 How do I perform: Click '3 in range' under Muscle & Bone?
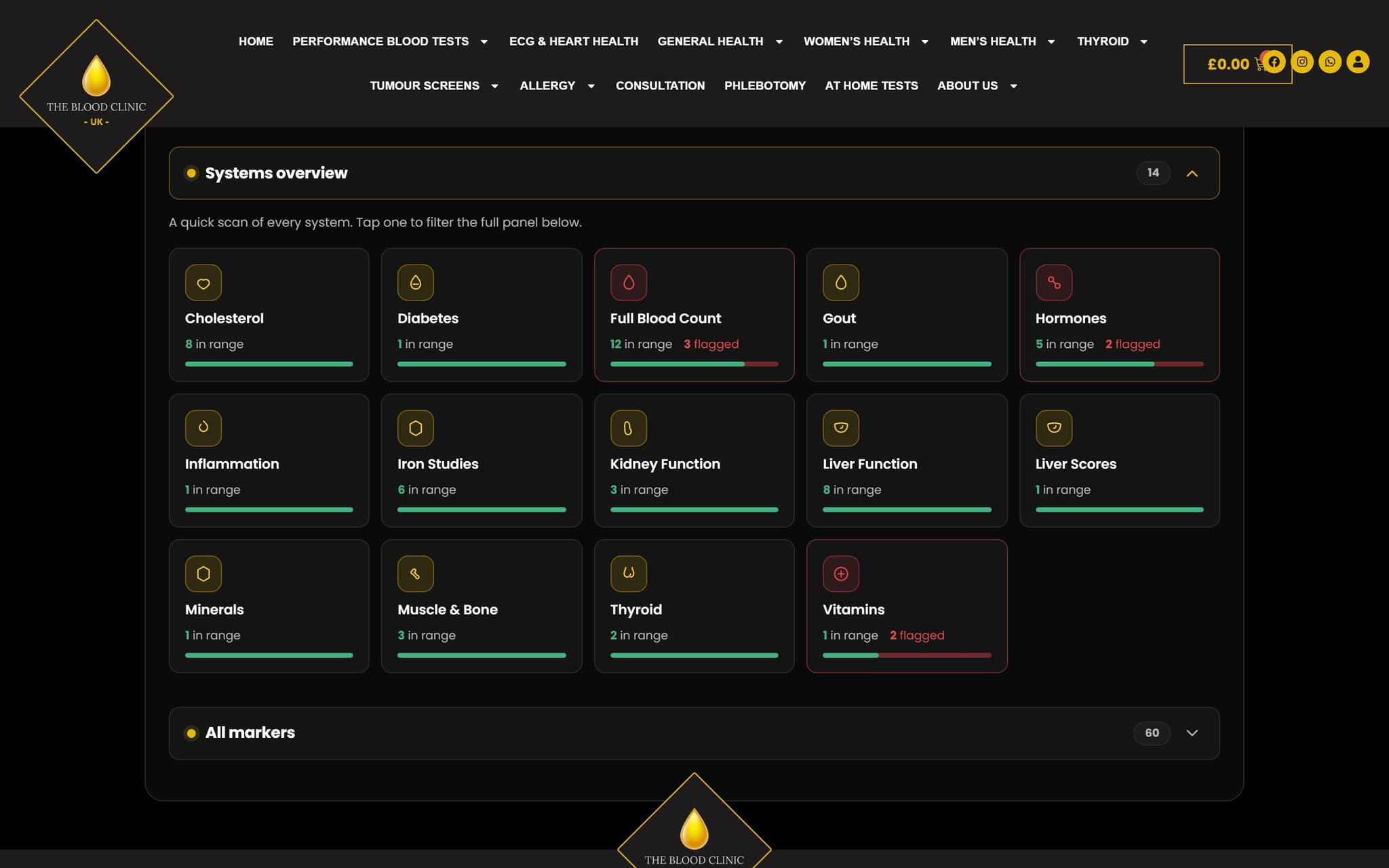click(427, 635)
